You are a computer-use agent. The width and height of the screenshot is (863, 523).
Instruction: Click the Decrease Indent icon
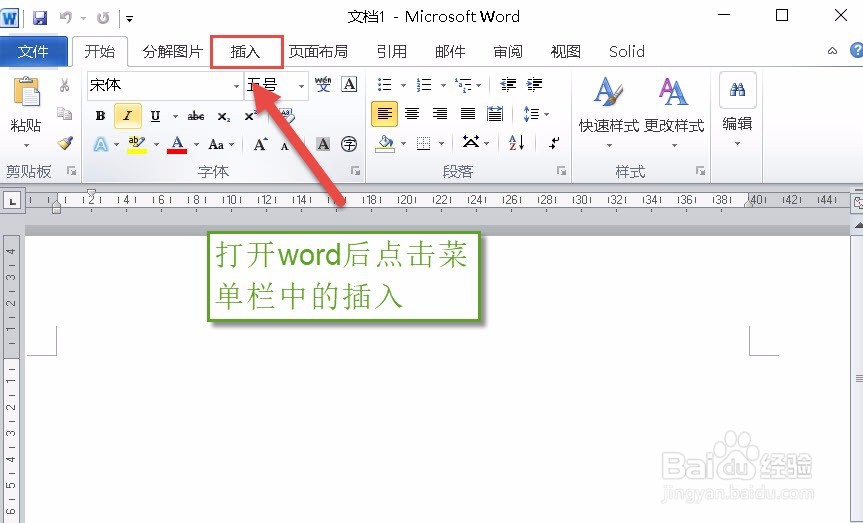click(x=507, y=85)
